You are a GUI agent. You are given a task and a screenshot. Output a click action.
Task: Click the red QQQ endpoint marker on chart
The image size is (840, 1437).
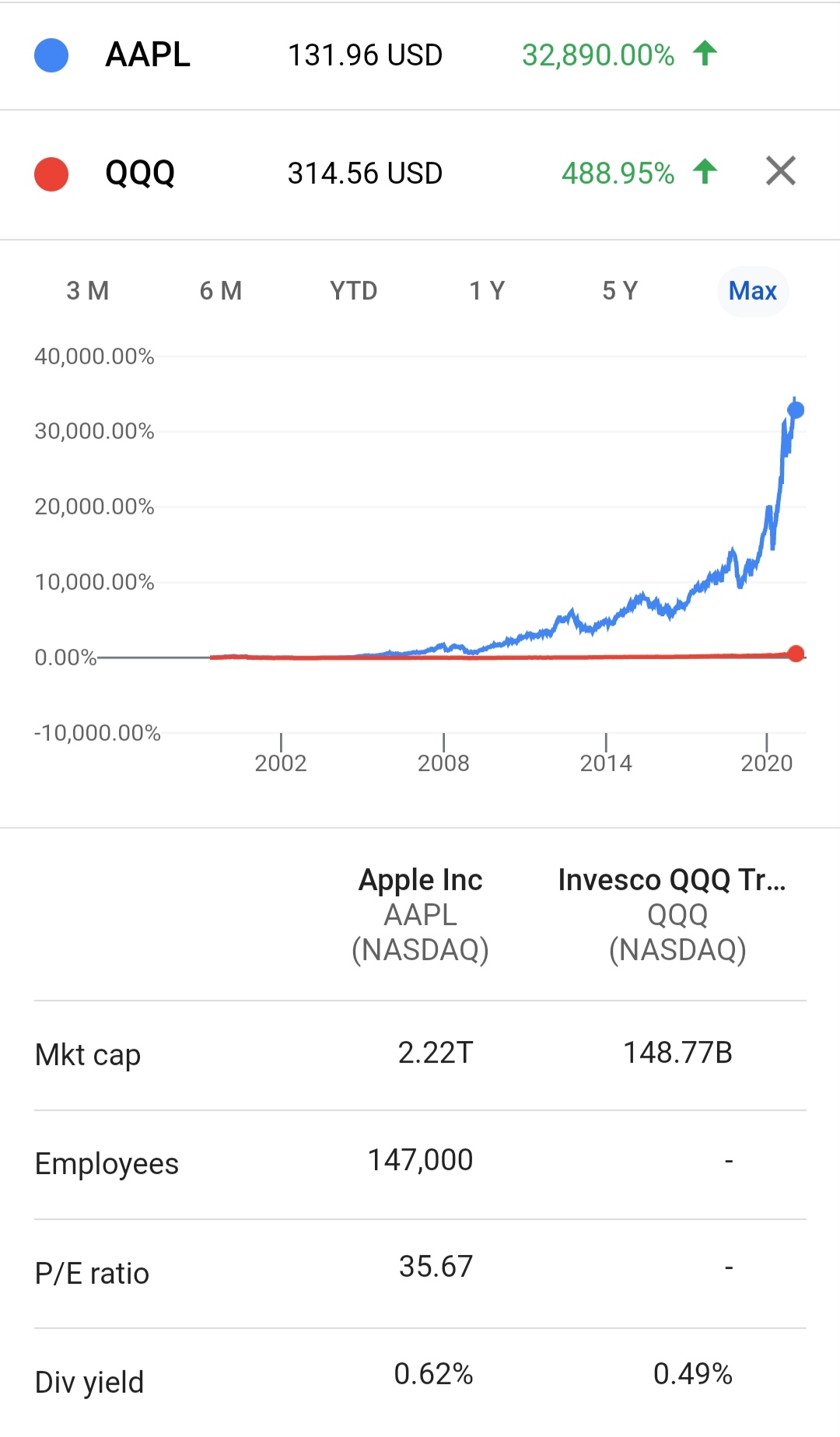796,654
